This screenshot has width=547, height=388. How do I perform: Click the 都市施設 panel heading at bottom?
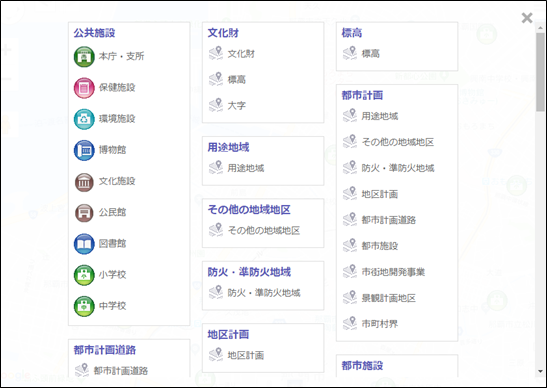click(x=362, y=366)
